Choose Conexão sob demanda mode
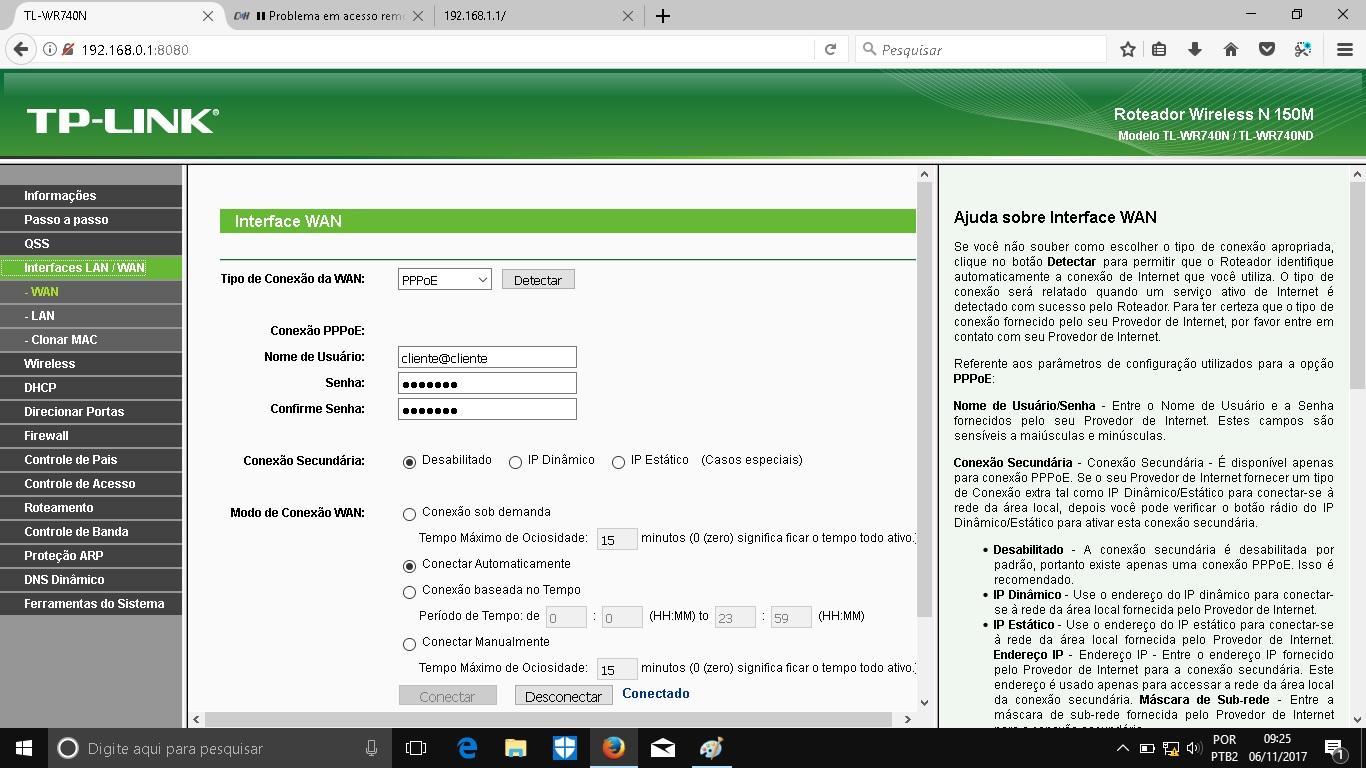 click(409, 514)
